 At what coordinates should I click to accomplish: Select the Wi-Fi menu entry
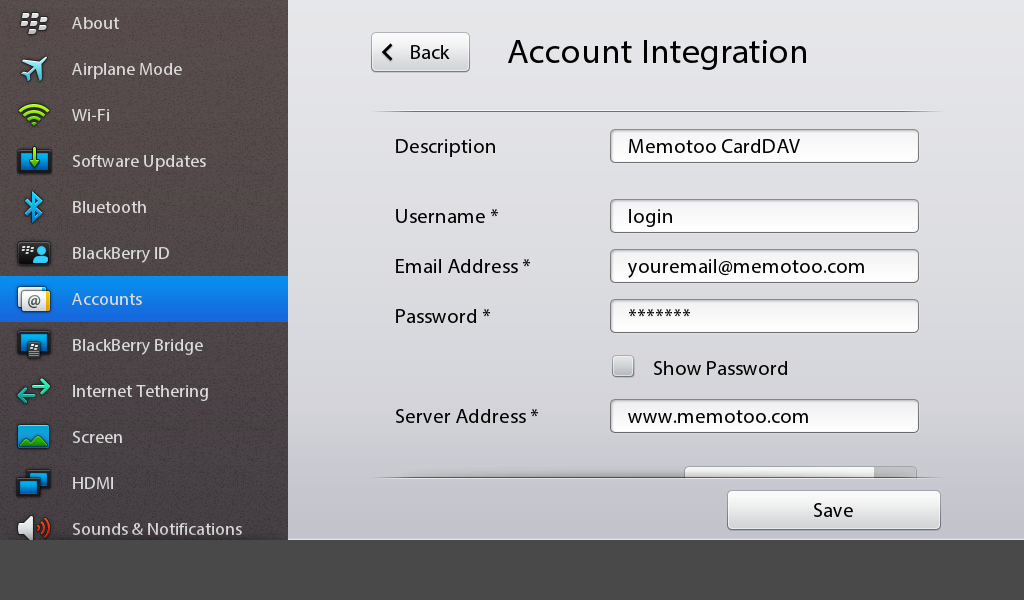point(144,115)
